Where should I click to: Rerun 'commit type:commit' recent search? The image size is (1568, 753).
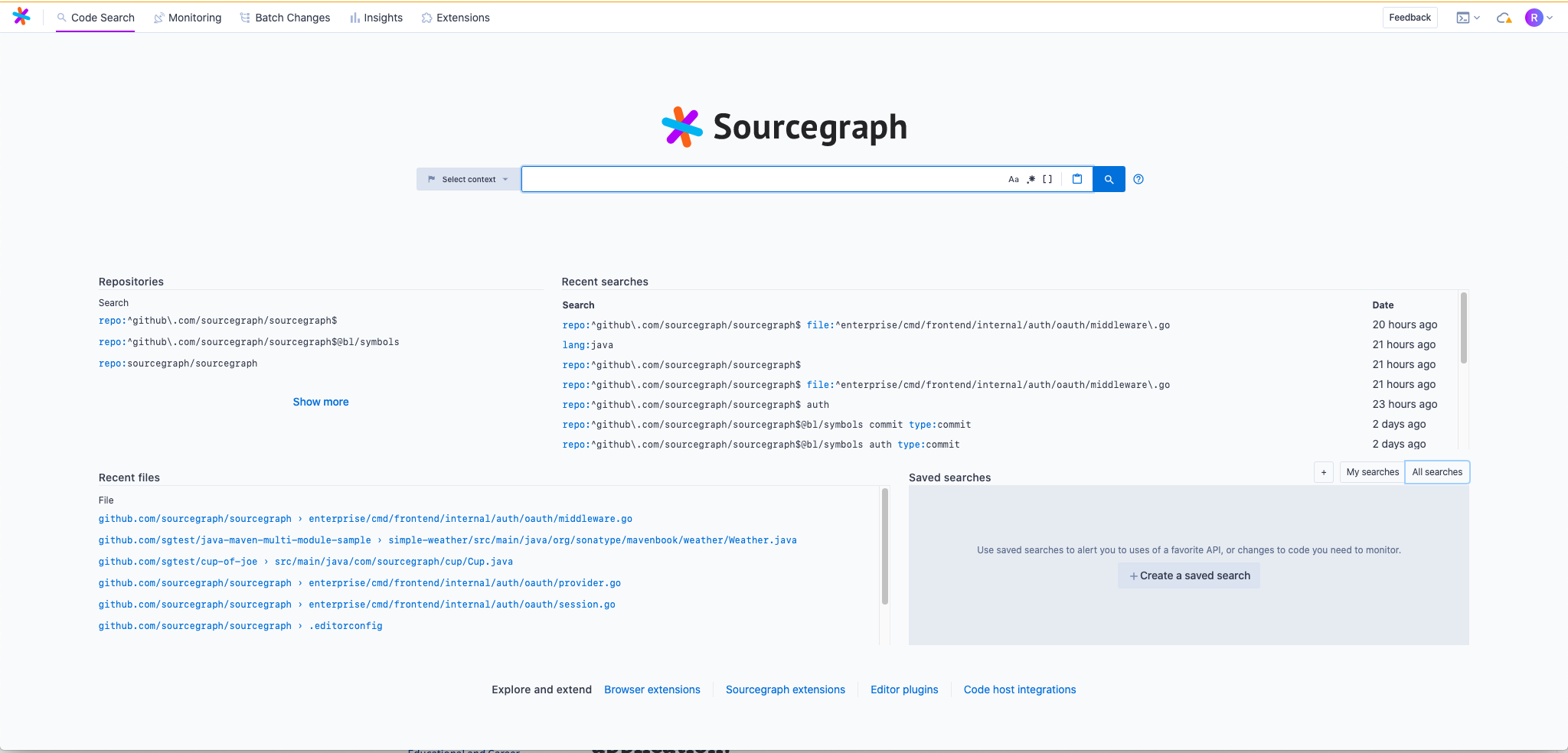tap(766, 425)
